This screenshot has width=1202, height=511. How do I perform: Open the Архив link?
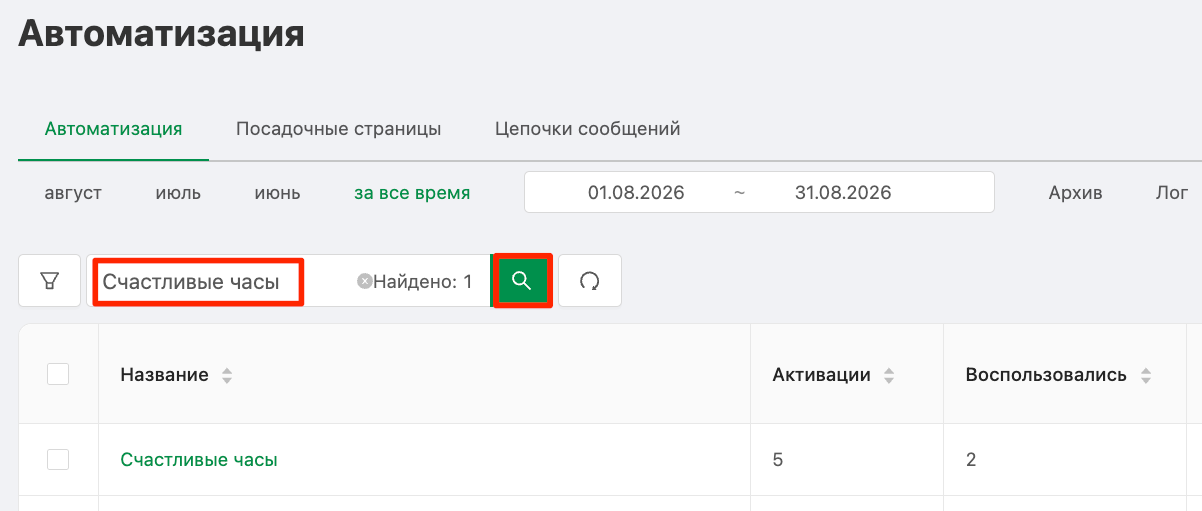coord(1075,193)
